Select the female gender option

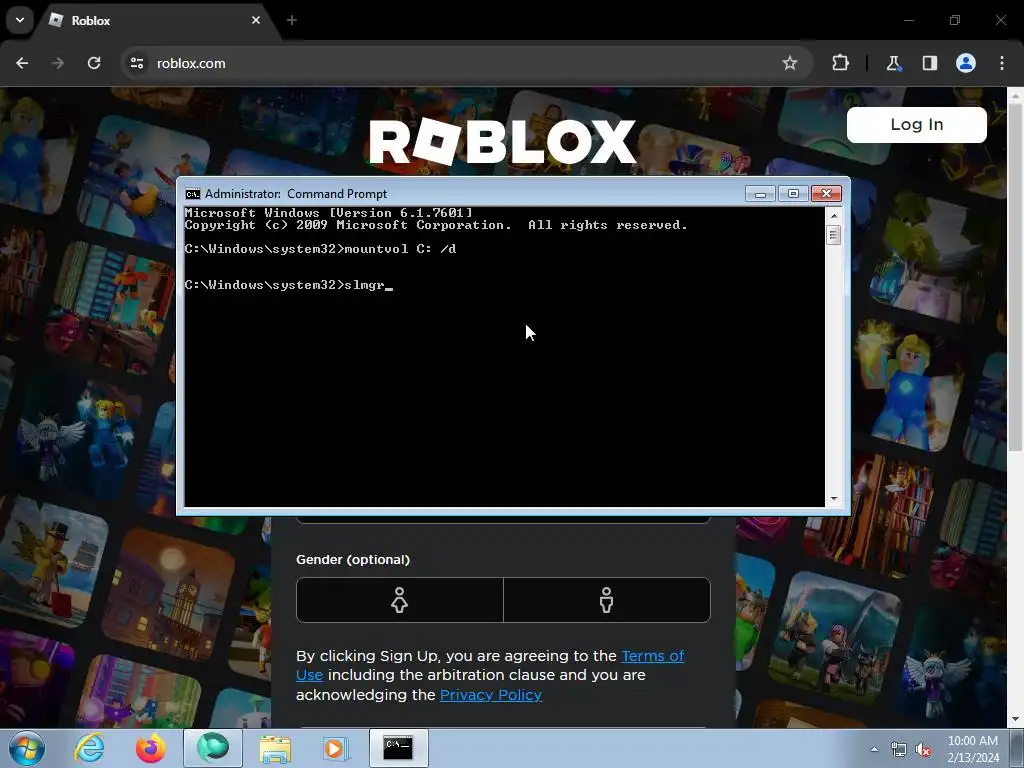[x=400, y=600]
